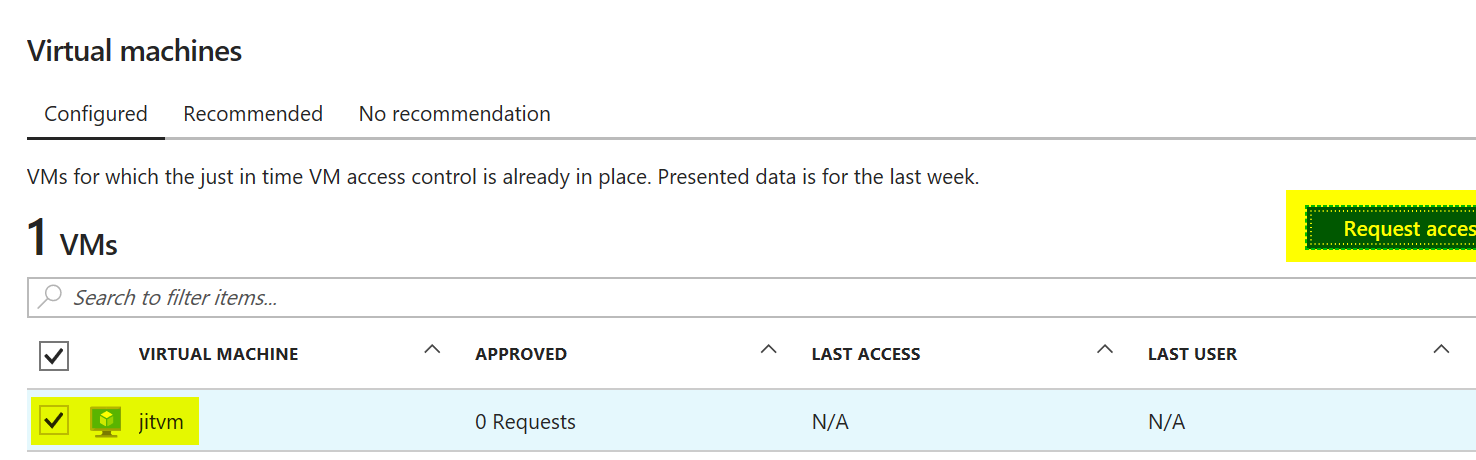Sort using the Last User column chevron
This screenshot has height=460, width=1476.
tap(1440, 349)
